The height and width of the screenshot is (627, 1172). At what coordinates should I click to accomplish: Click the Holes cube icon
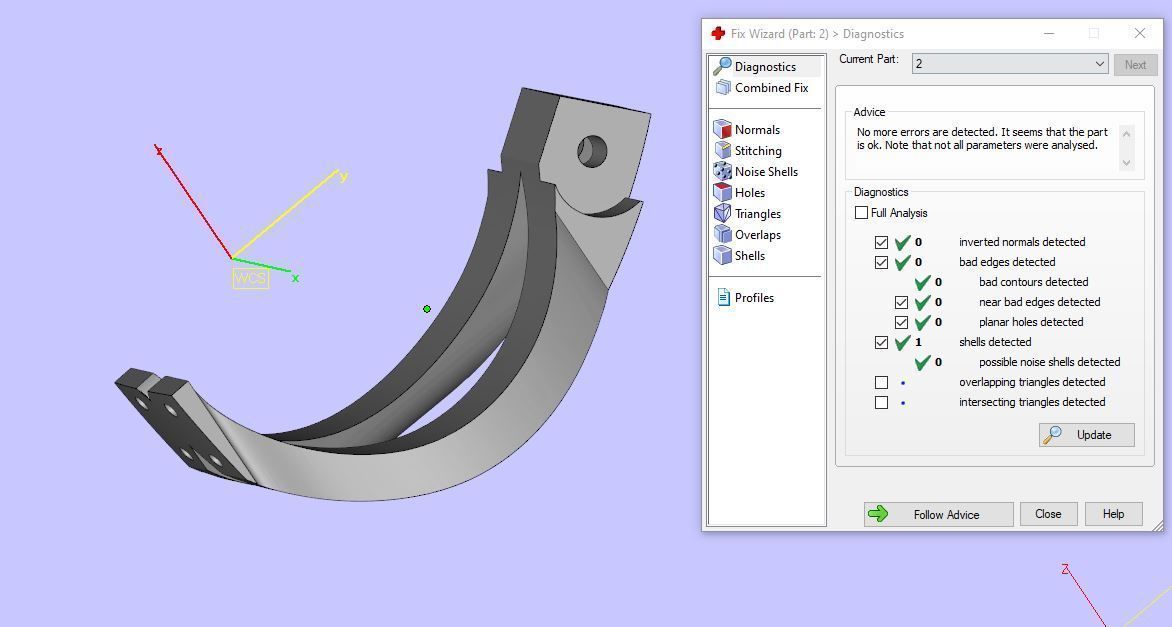722,192
